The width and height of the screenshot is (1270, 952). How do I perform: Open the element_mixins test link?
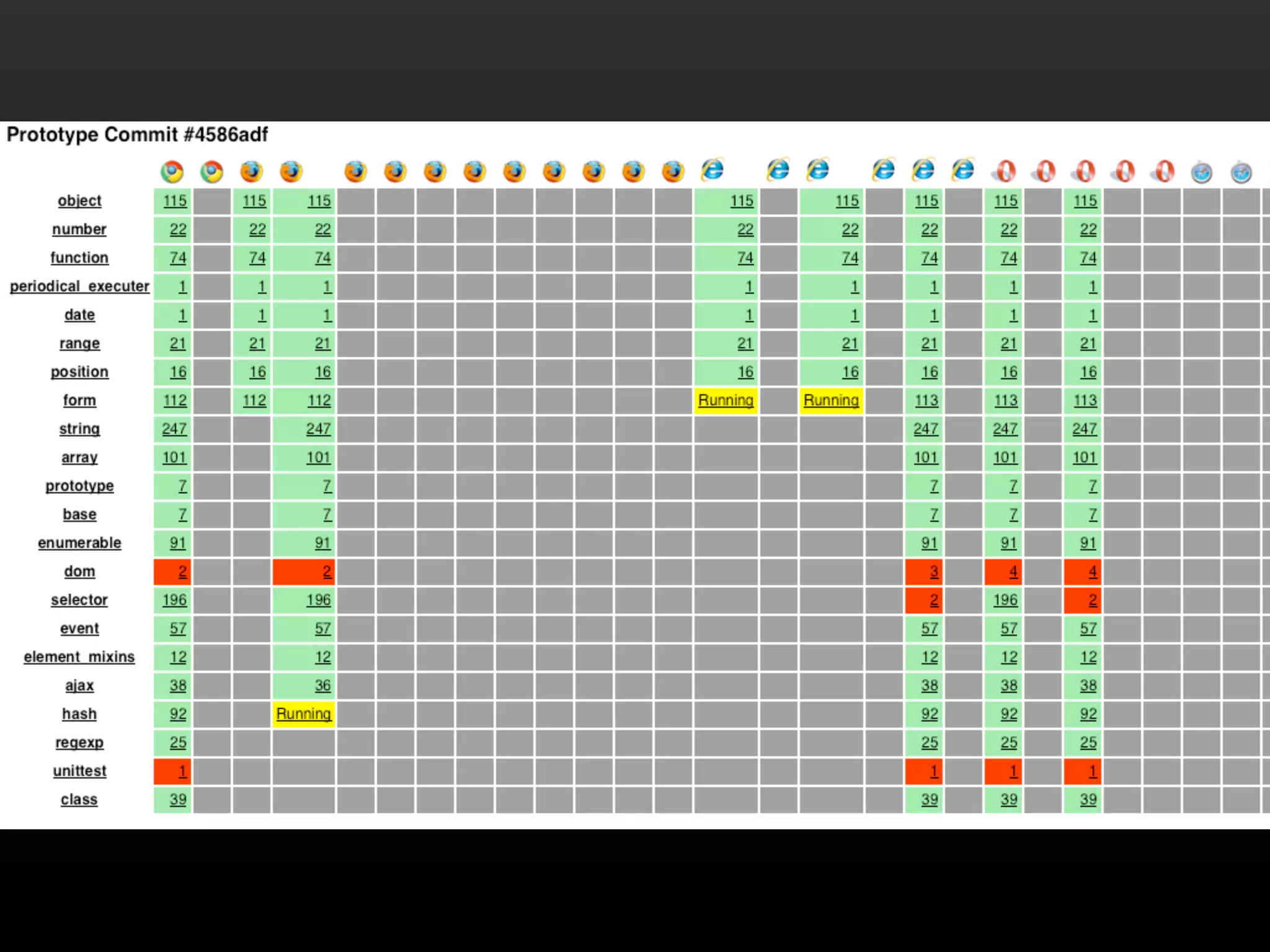(x=79, y=657)
